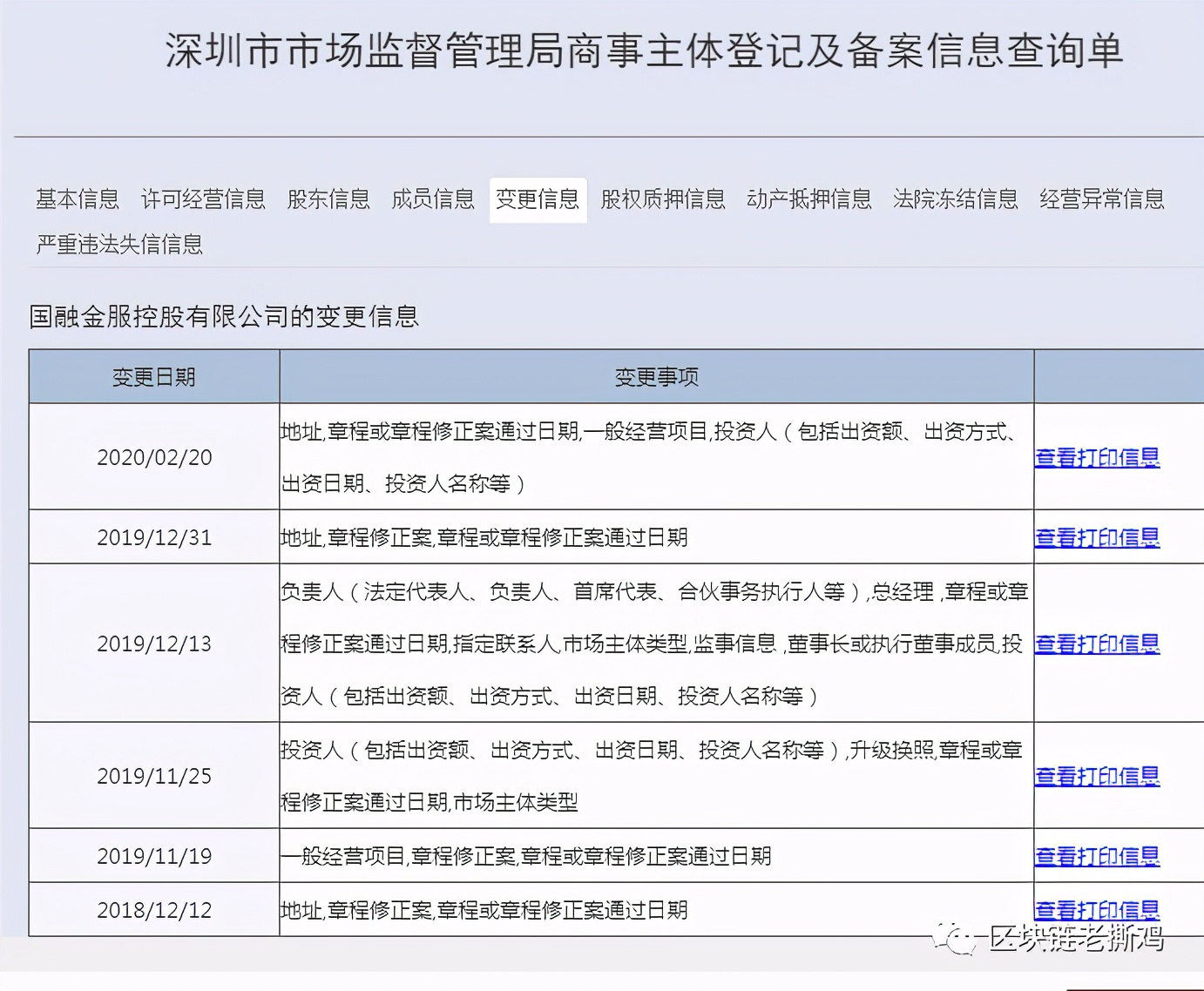The image size is (1204, 991).
Task: Click the 变更日期 column header
Action: click(154, 377)
